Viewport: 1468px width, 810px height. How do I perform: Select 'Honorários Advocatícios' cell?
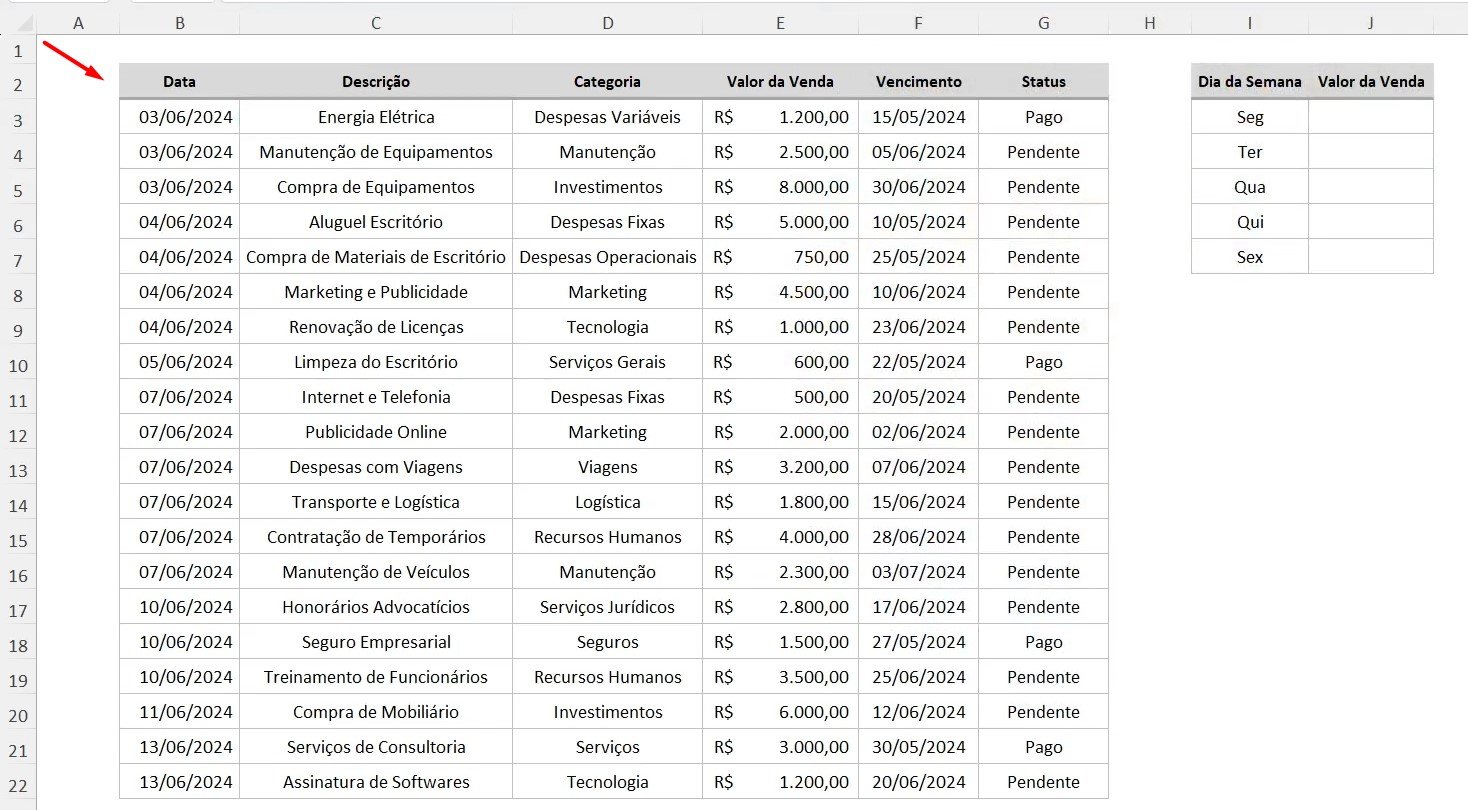coord(376,607)
